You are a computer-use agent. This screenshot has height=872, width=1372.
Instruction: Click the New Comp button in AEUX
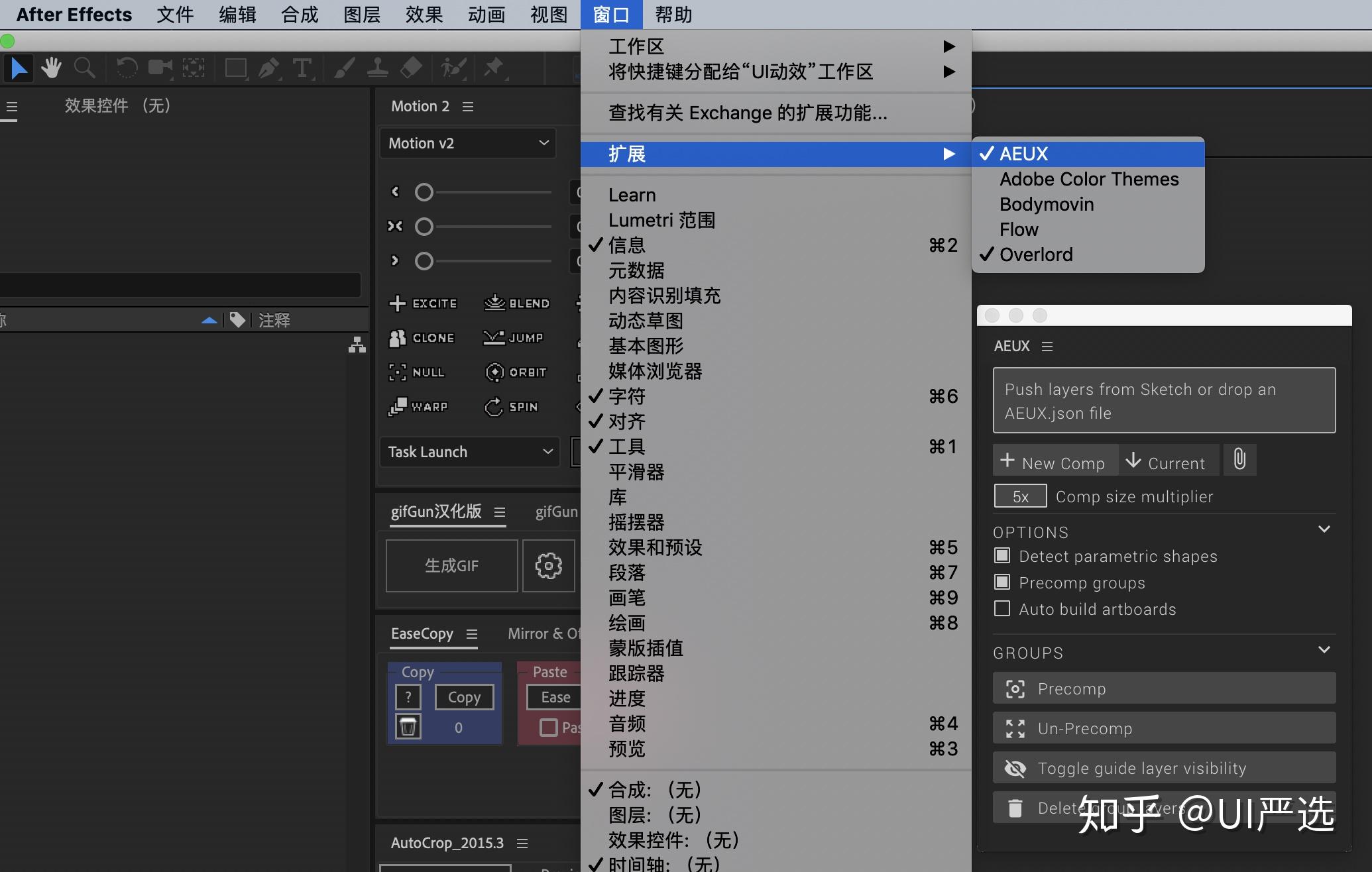[x=1055, y=461]
